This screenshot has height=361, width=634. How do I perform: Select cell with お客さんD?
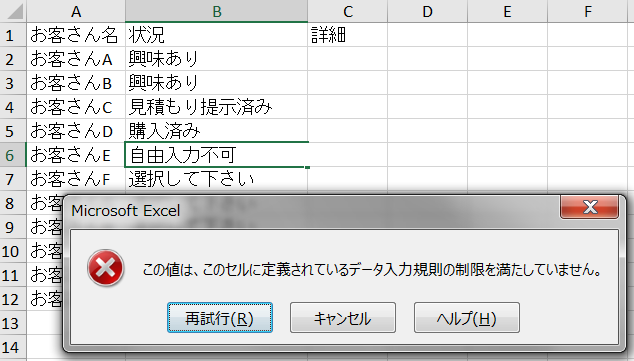[x=76, y=131]
